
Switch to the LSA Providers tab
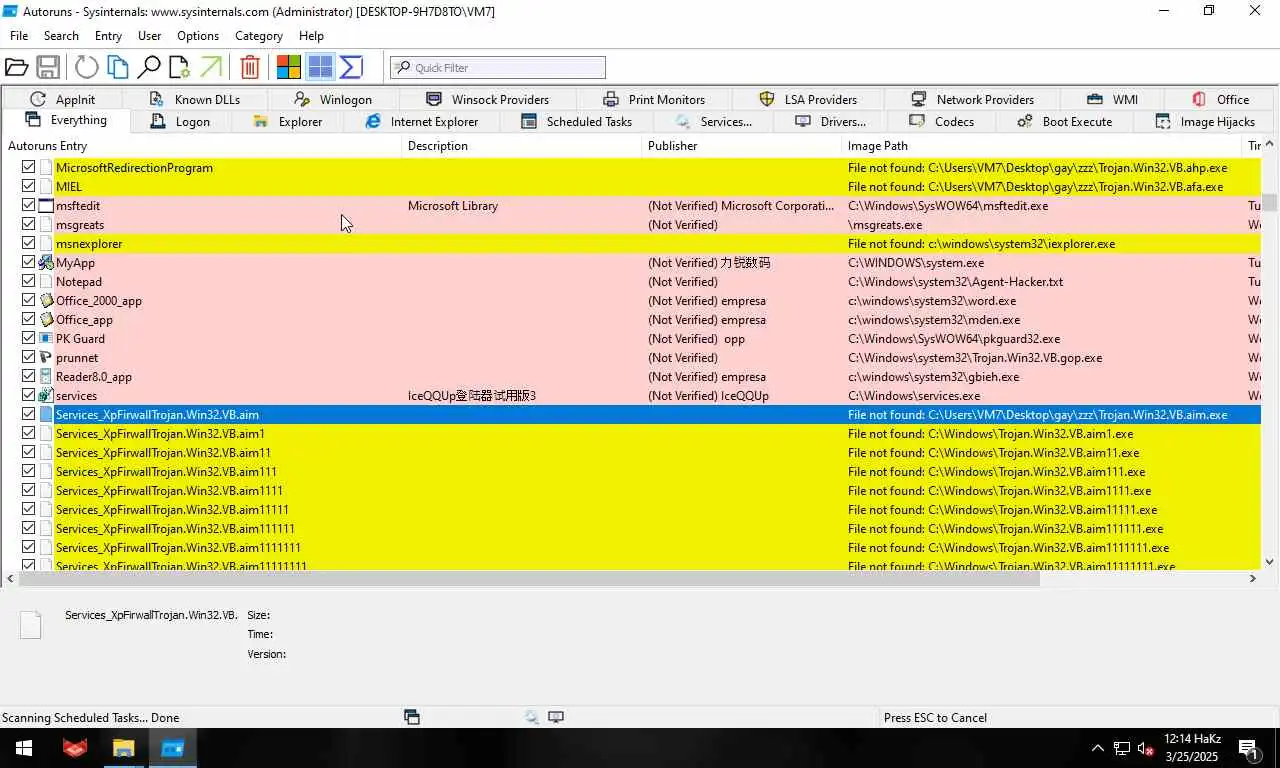pos(808,99)
